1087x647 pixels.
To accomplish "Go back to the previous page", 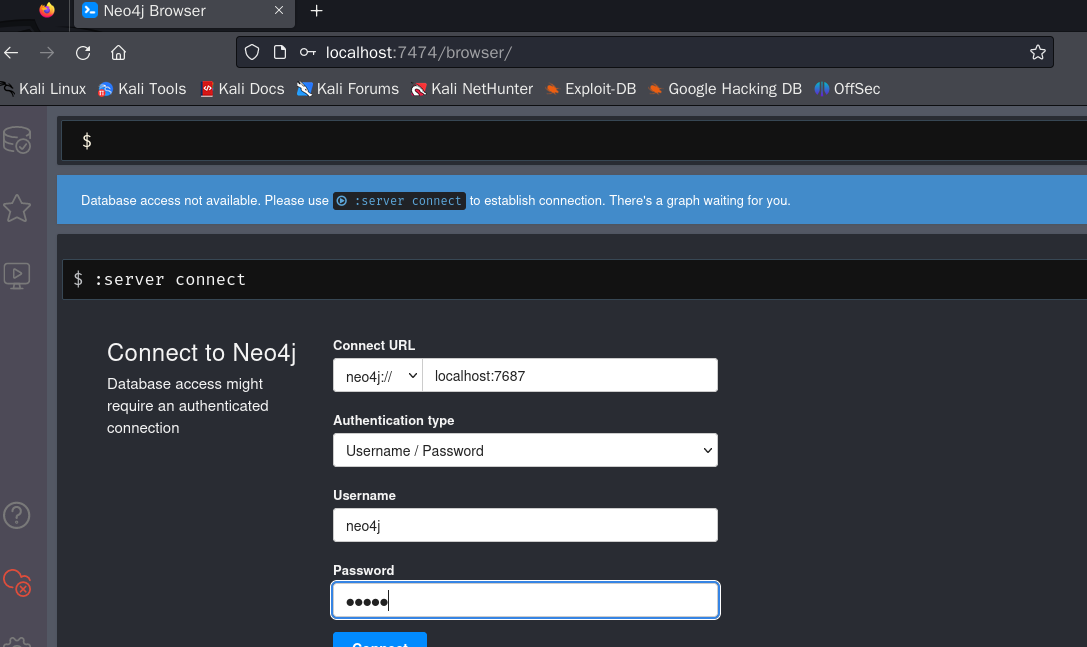I will 12,52.
